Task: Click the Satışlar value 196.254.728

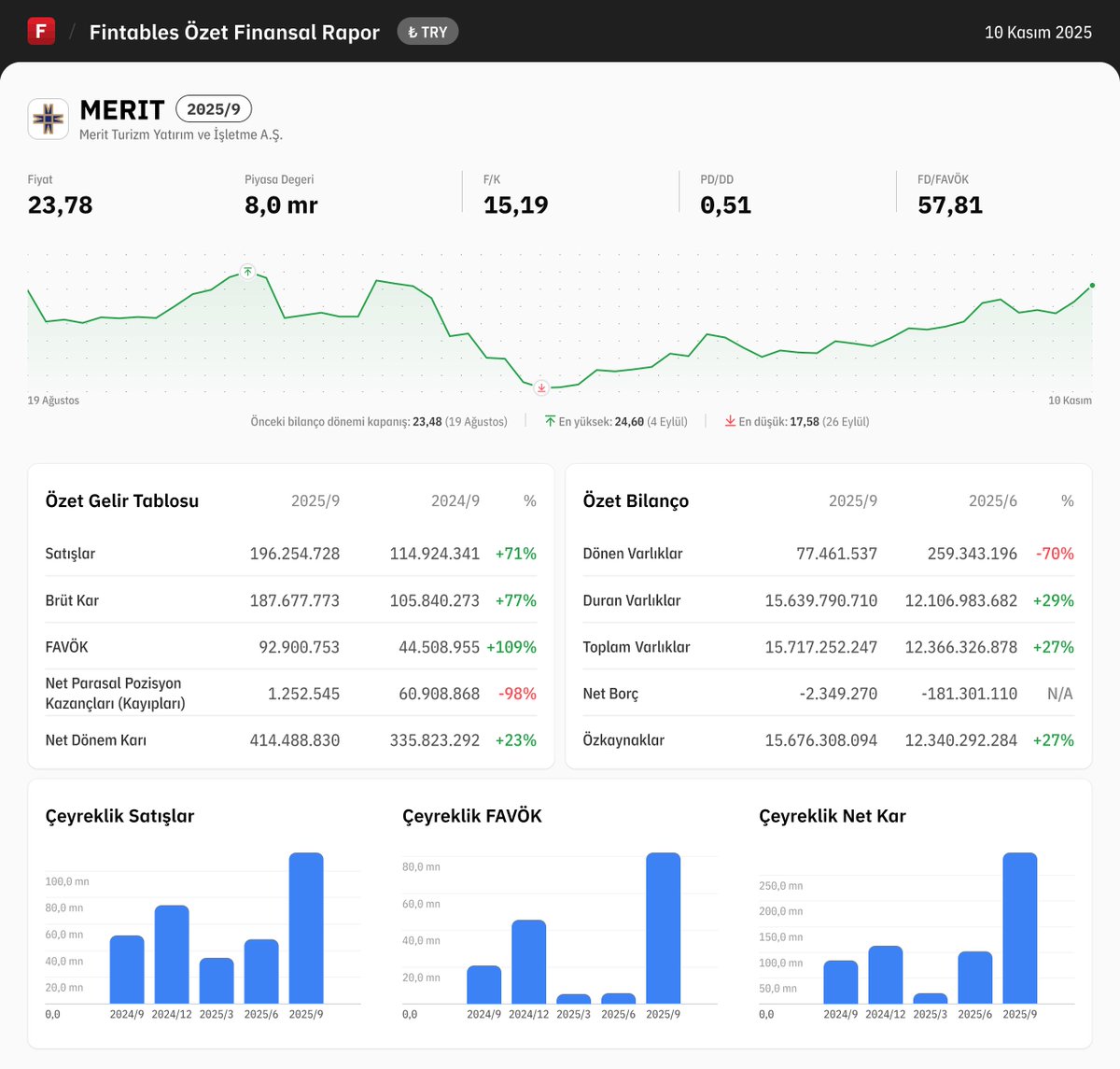Action: point(295,554)
